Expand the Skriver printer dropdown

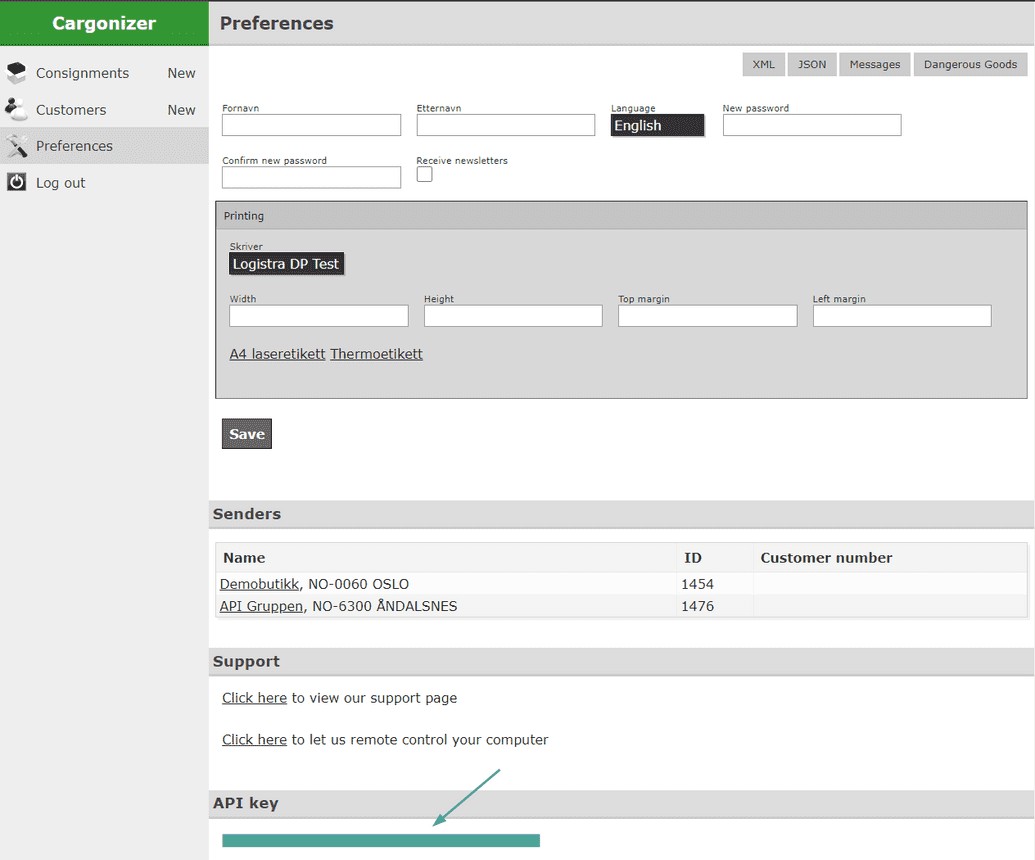286,264
